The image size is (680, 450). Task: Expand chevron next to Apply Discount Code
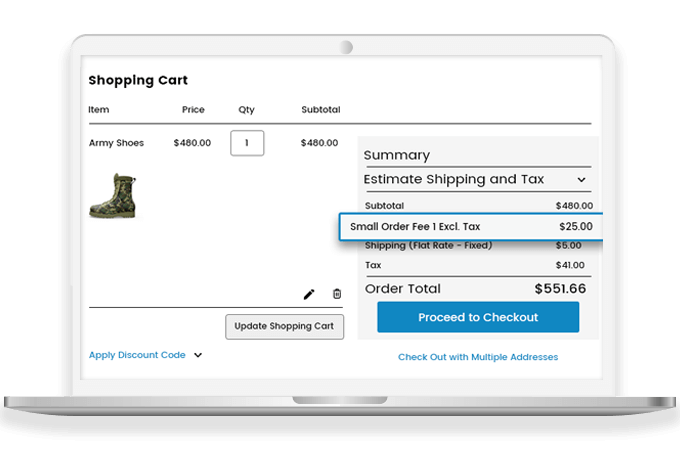point(198,355)
